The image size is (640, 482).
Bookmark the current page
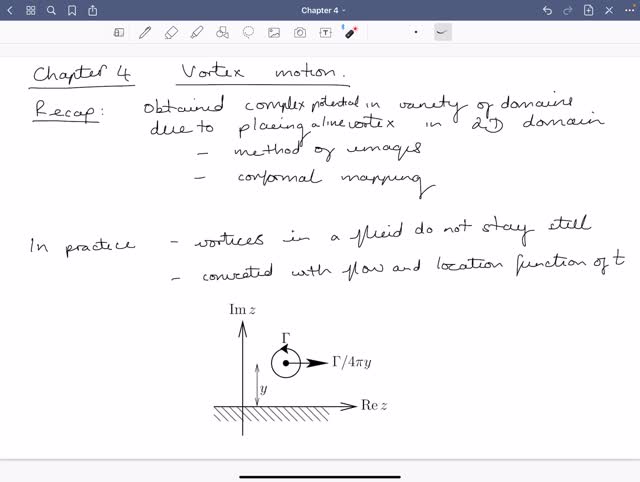(x=72, y=10)
